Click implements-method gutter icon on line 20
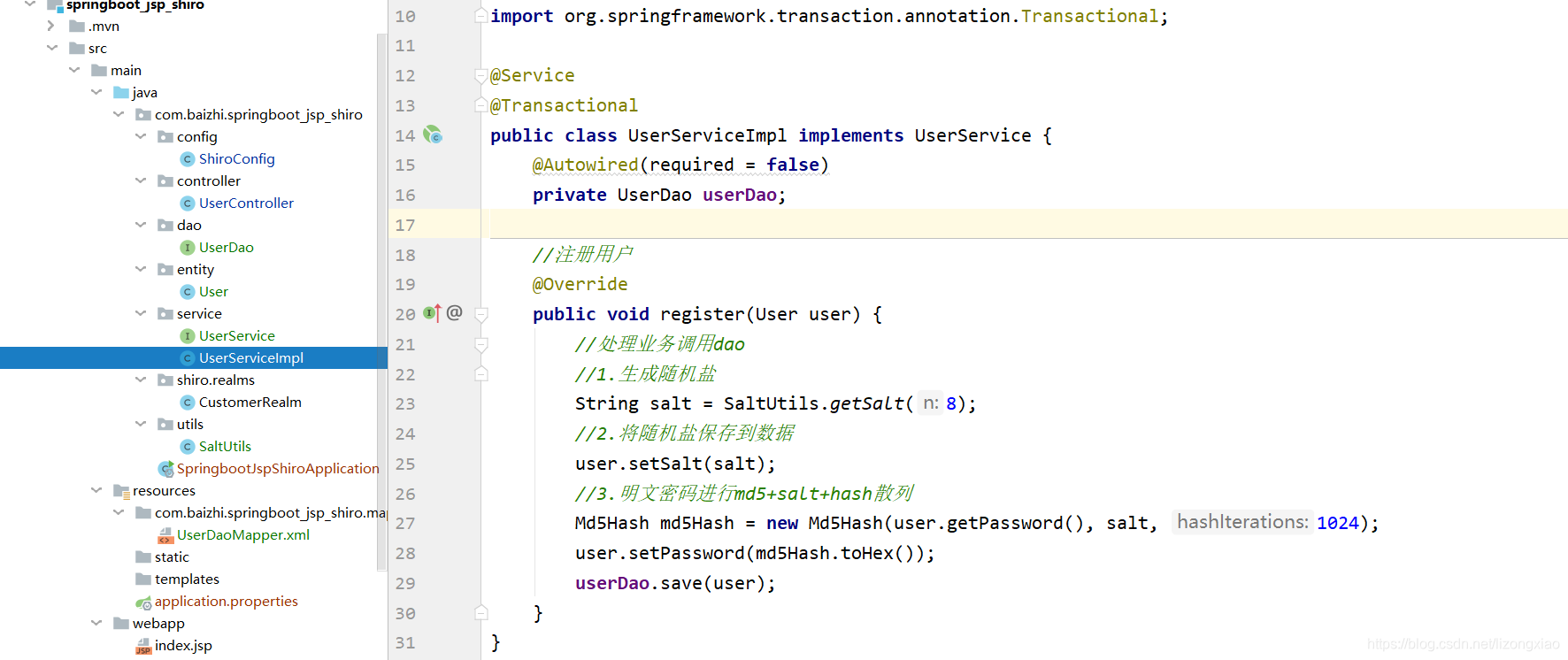Image resolution: width=1568 pixels, height=660 pixels. click(x=432, y=313)
